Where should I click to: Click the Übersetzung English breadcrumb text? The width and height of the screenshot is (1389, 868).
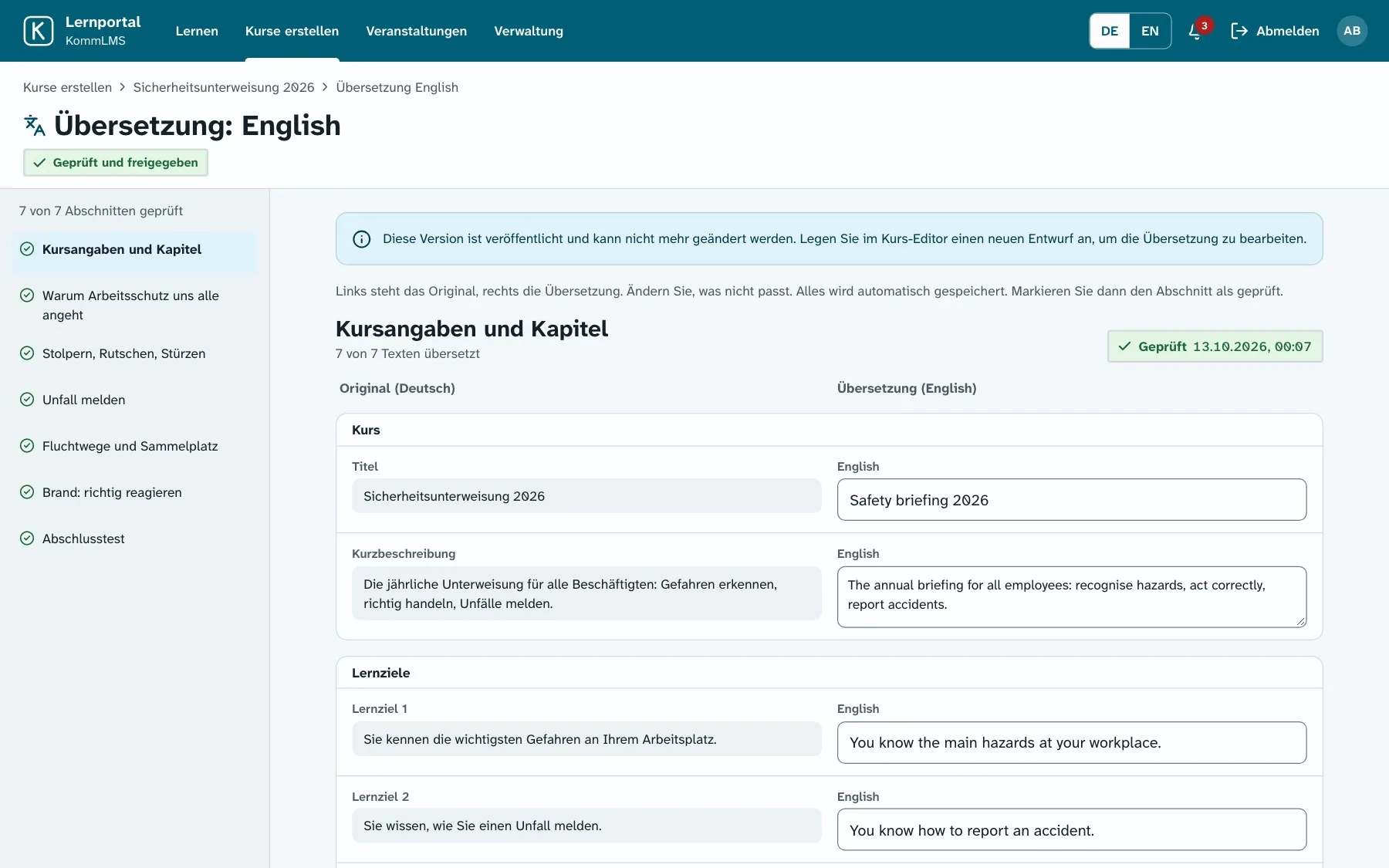(x=397, y=87)
